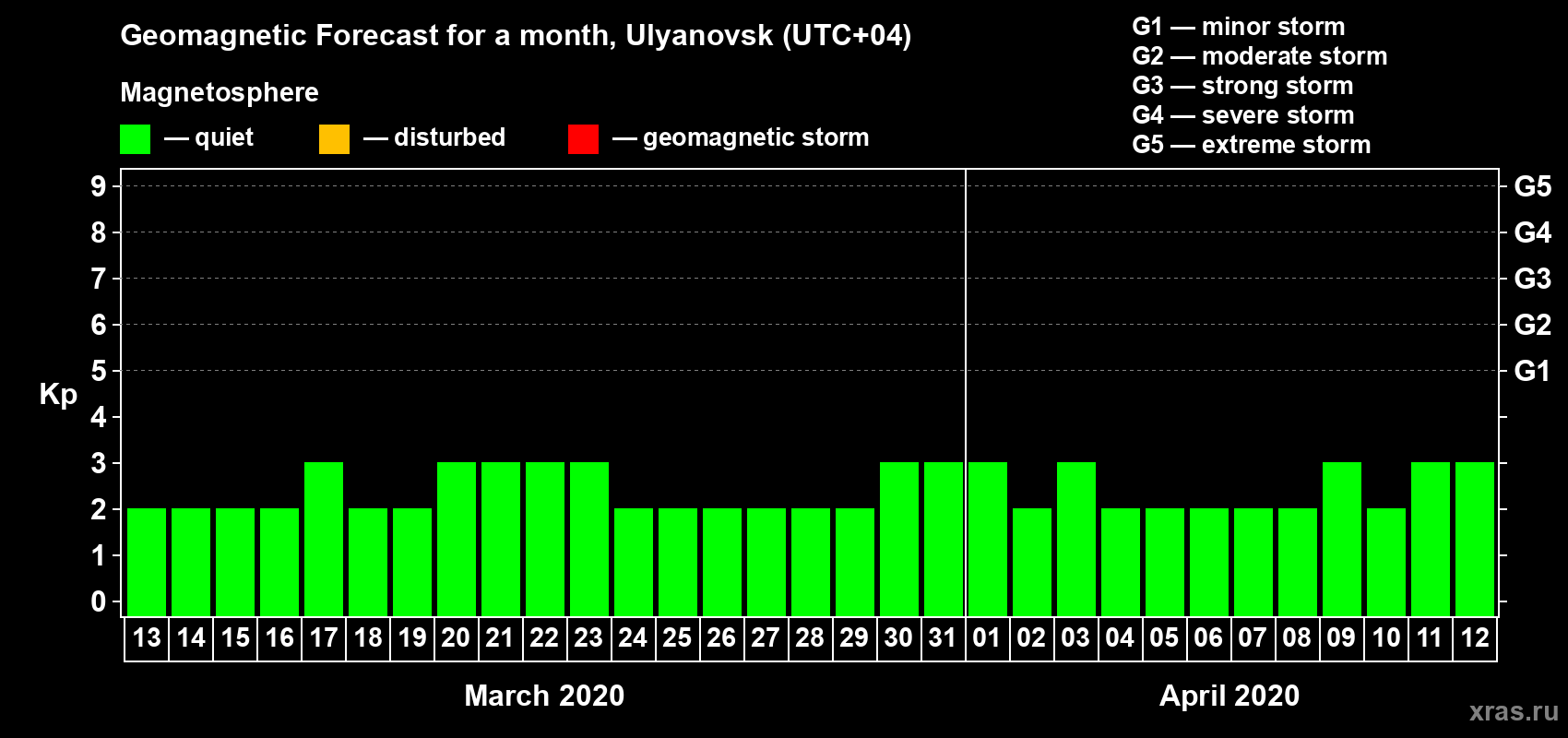Click Kp value 5 on left axis
1568x738 pixels.
98,371
